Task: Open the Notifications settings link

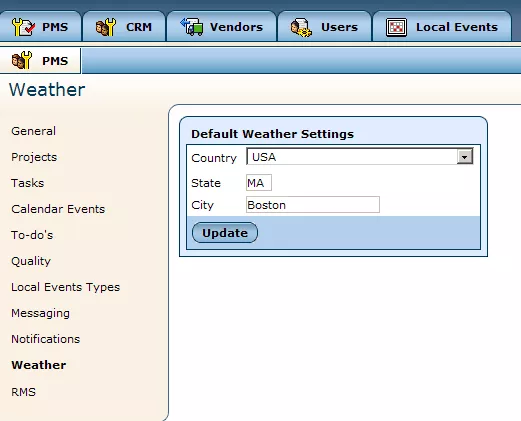Action: click(x=46, y=339)
